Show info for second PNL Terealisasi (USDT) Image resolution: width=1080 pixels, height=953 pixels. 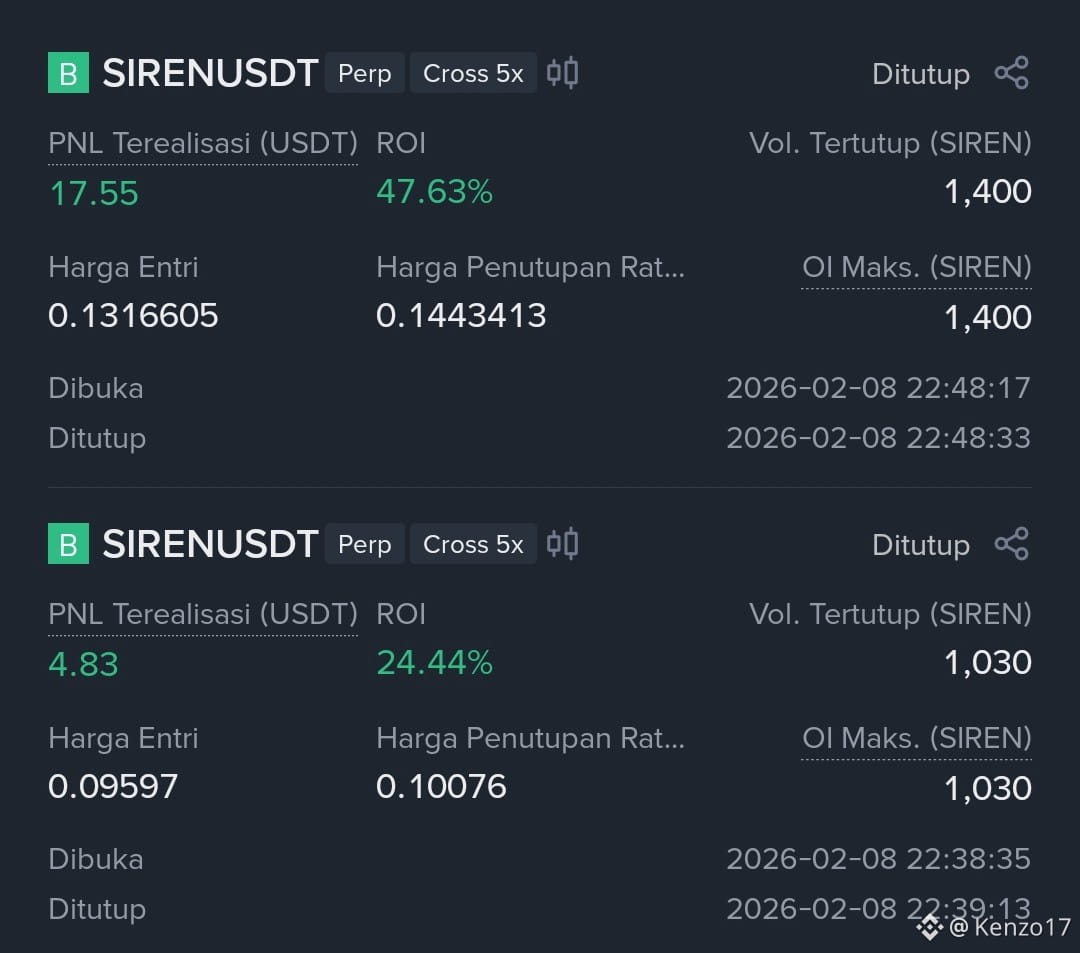click(202, 615)
